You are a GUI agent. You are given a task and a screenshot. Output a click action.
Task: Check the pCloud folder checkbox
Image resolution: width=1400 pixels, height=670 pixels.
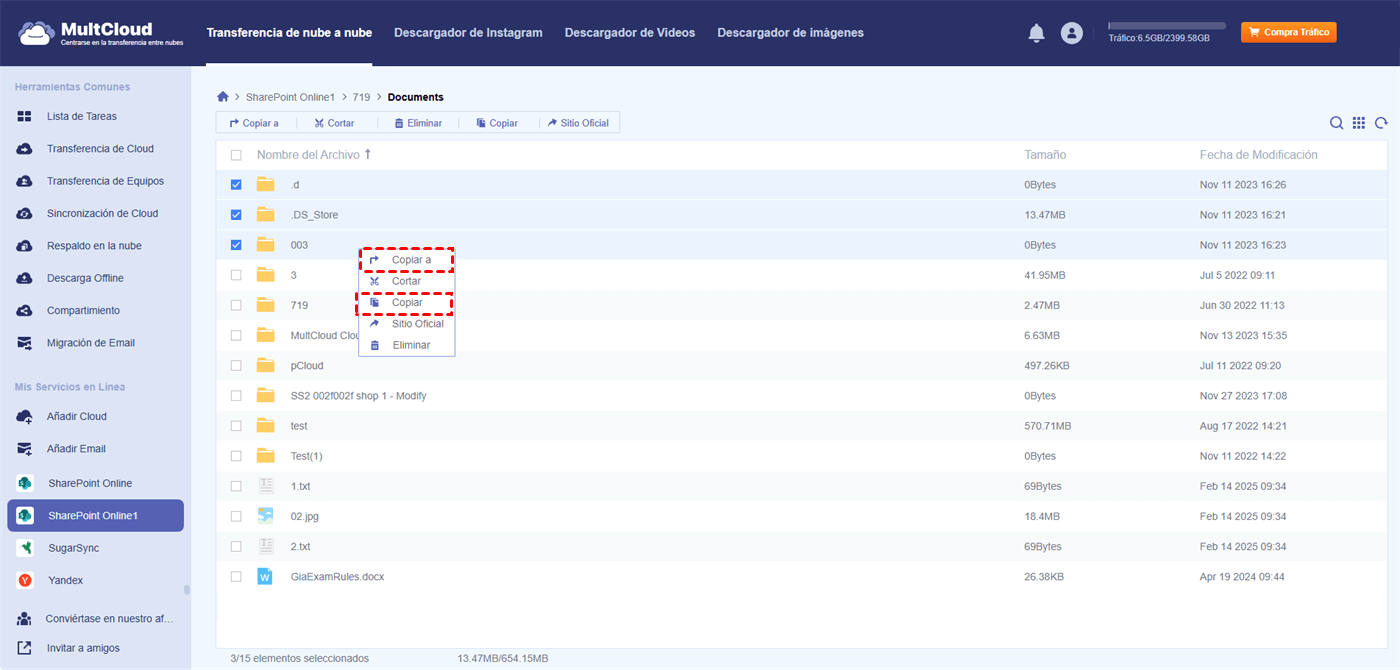click(x=236, y=366)
